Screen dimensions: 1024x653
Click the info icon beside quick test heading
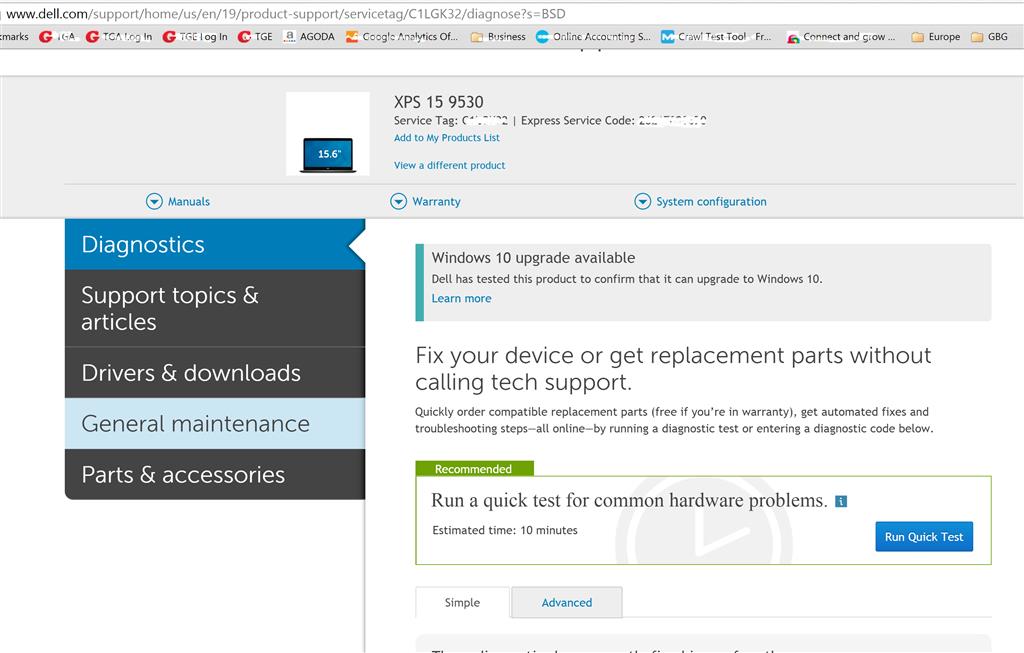841,502
